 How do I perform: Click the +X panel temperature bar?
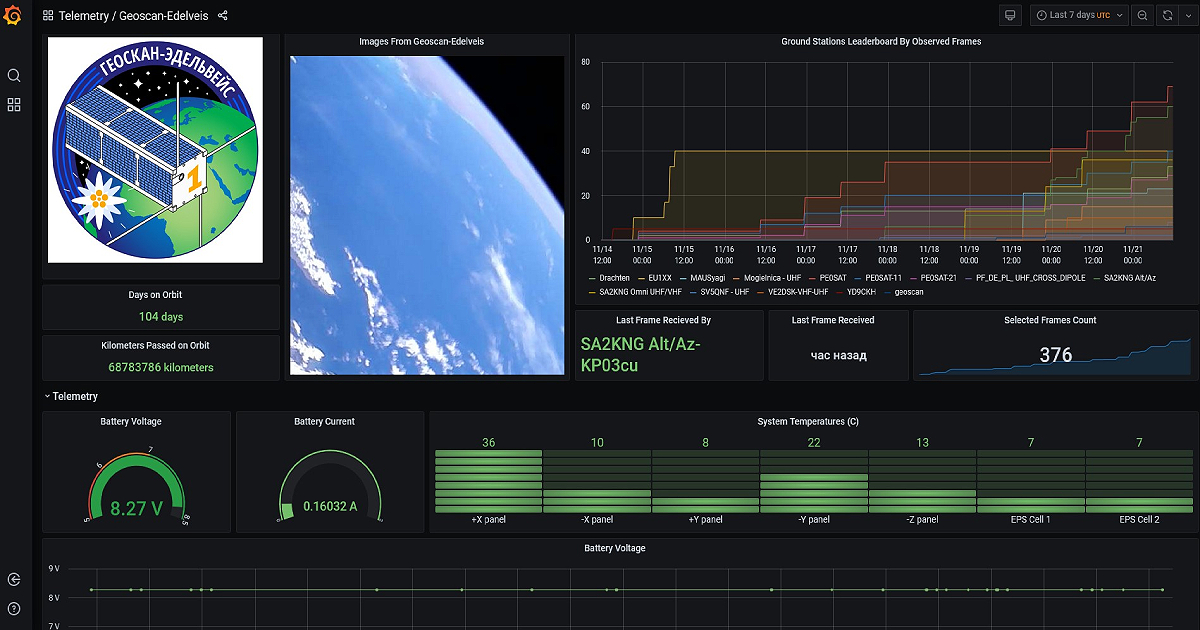click(489, 480)
